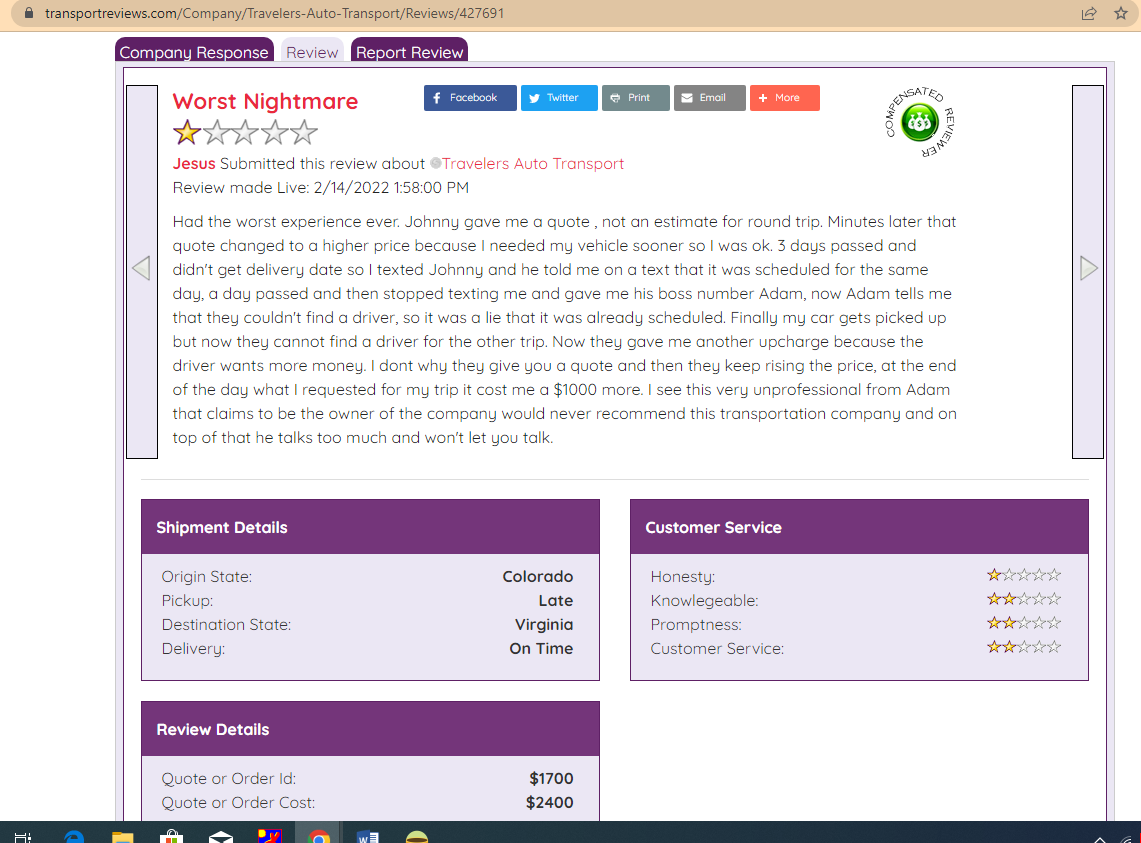The height and width of the screenshot is (843, 1141).
Task: Share the review on Facebook
Action: coord(470,98)
